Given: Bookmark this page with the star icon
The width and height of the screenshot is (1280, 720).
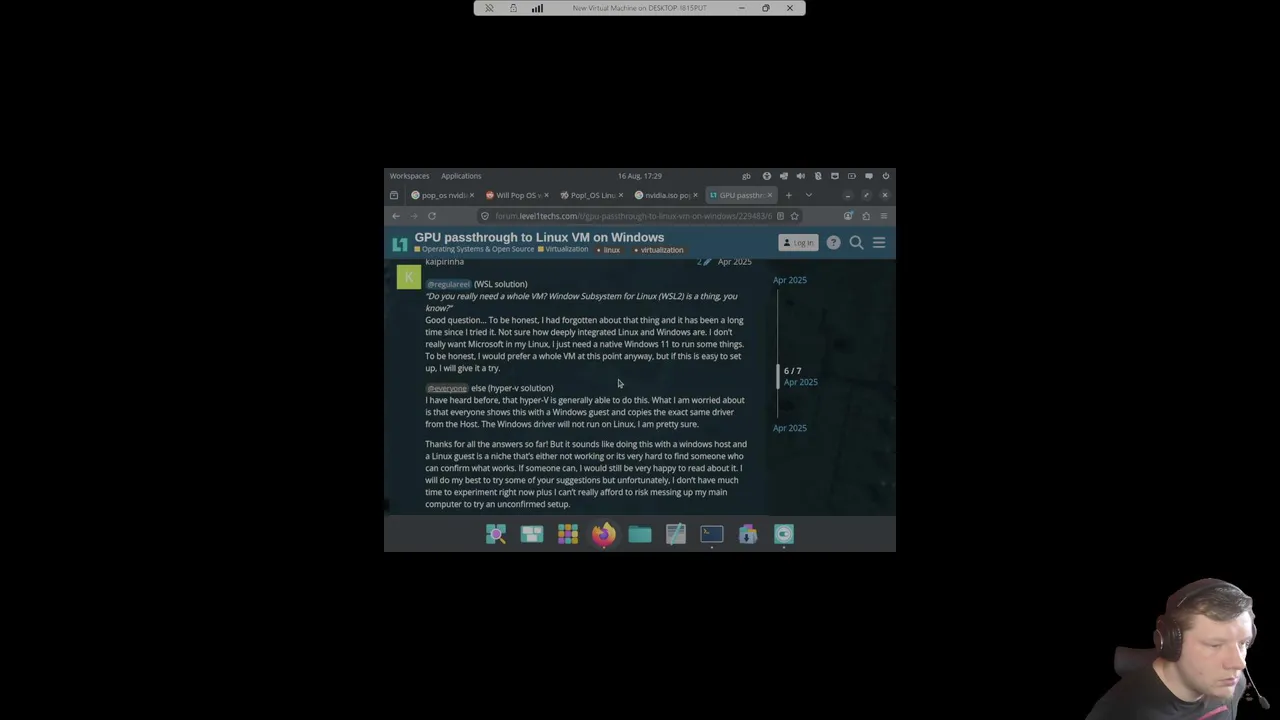Looking at the screenshot, I should point(795,216).
